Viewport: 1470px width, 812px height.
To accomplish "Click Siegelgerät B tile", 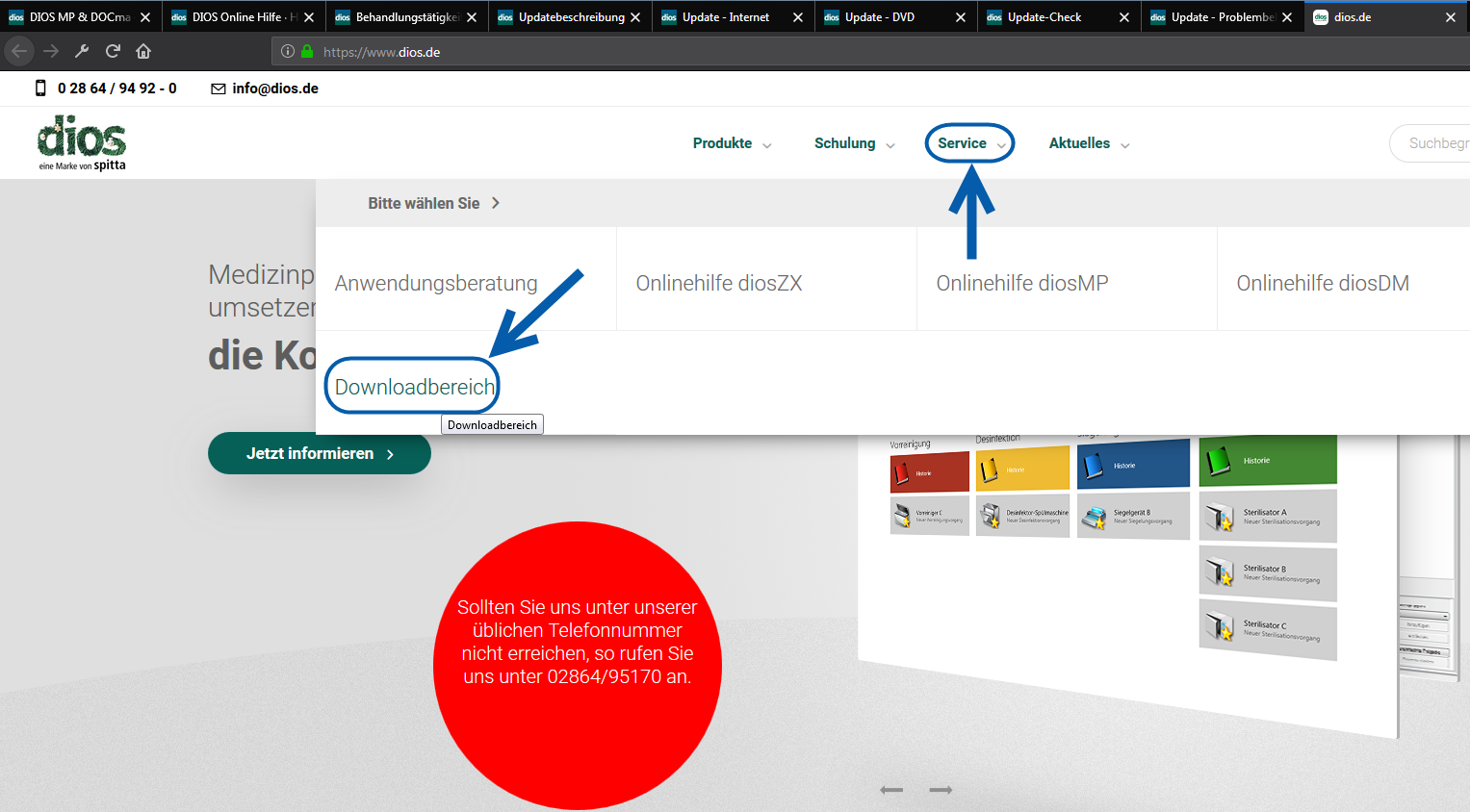I will [x=1134, y=517].
